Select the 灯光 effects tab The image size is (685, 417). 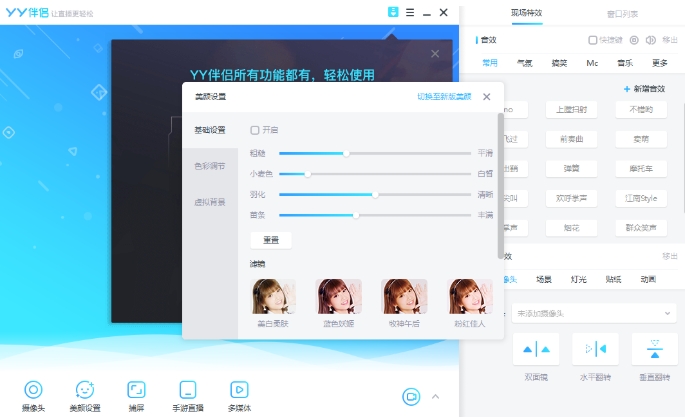(x=578, y=279)
